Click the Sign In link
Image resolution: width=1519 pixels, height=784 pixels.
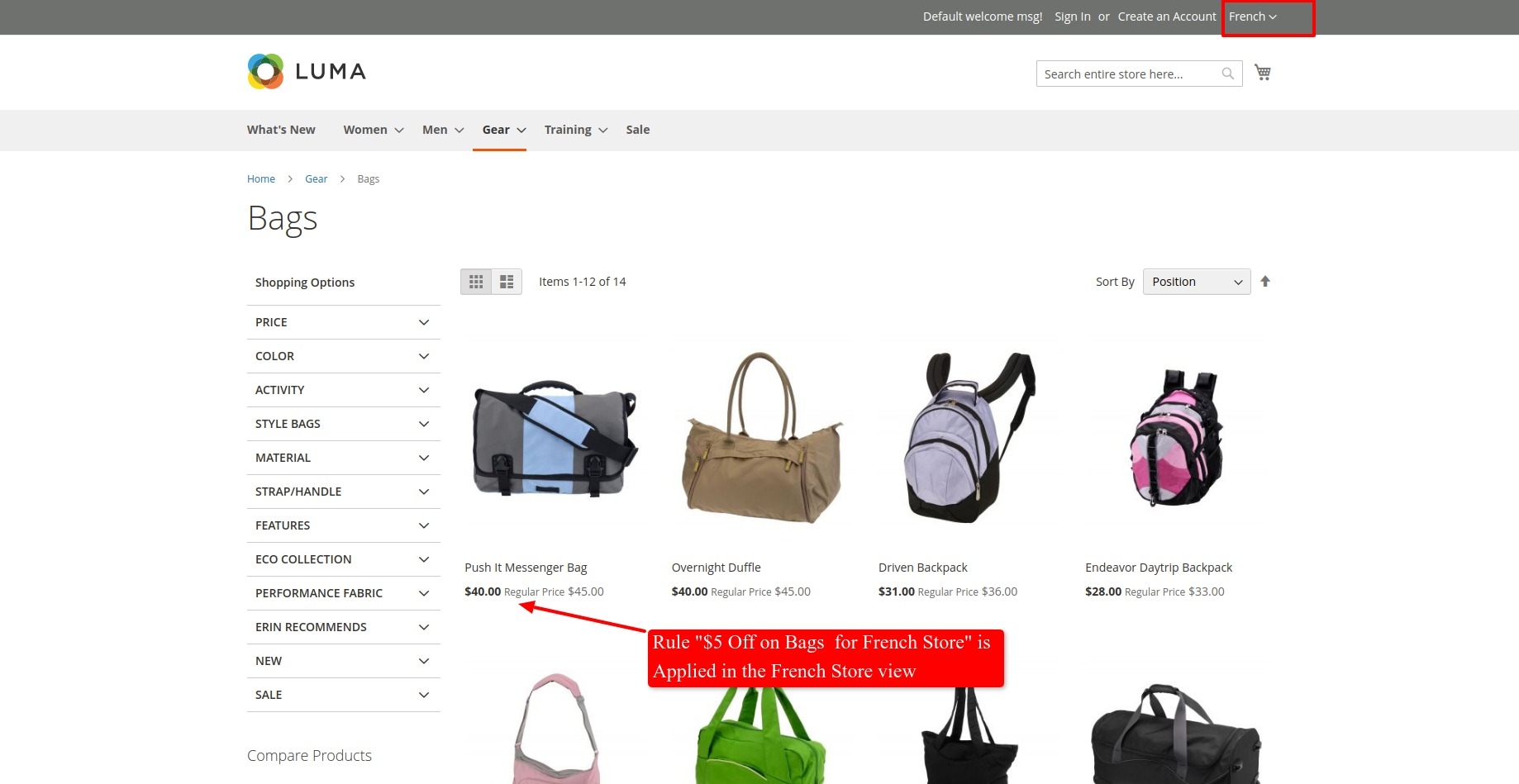1072,17
